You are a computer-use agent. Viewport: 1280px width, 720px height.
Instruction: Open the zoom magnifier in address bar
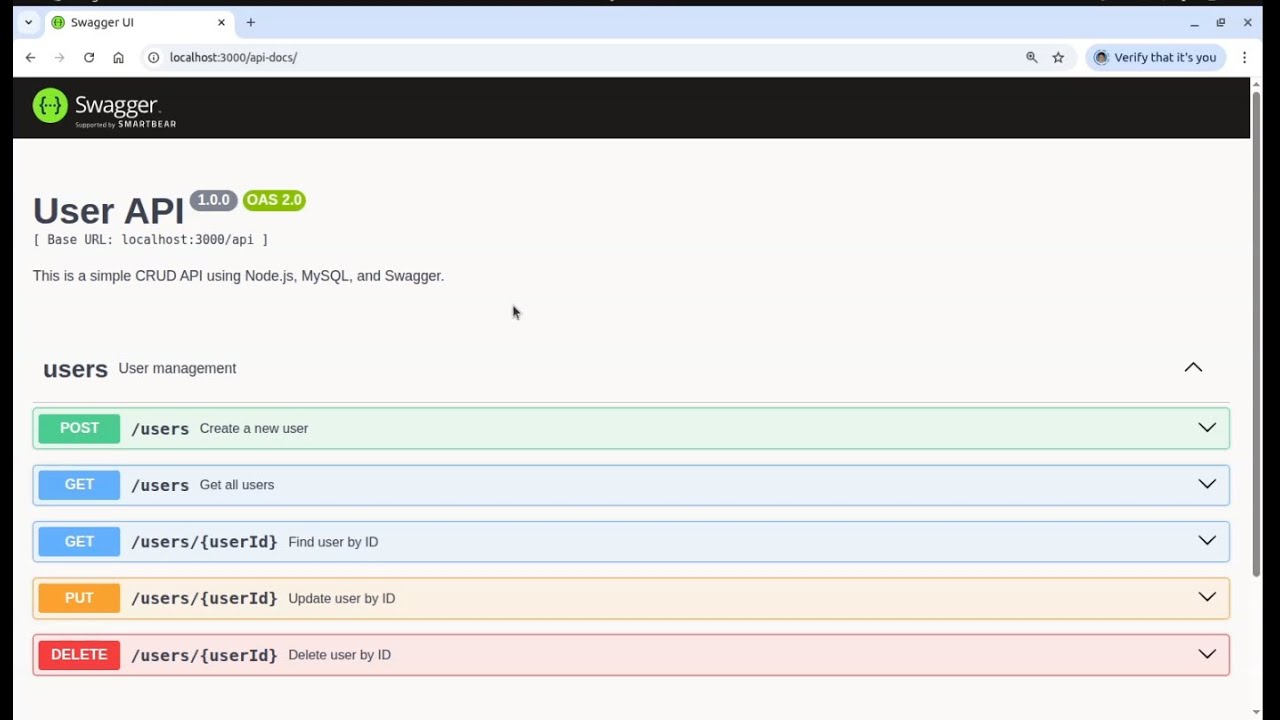click(1032, 58)
